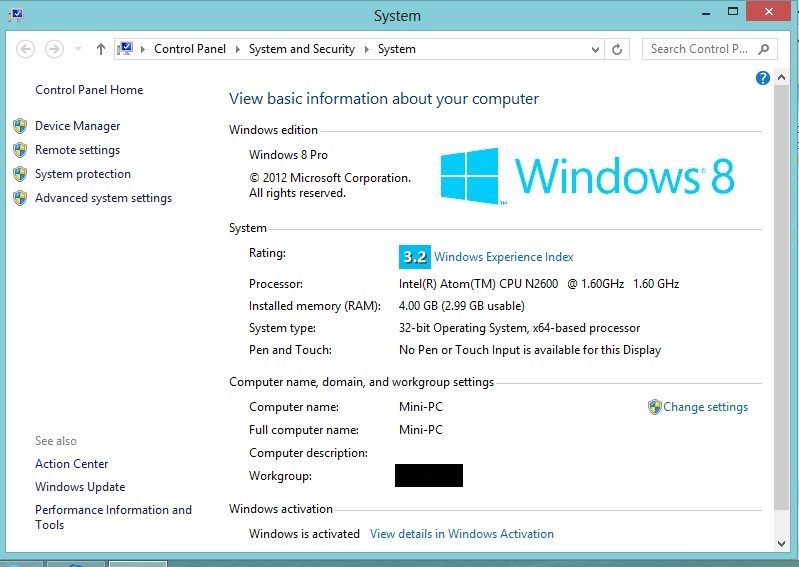The width and height of the screenshot is (799, 567).
Task: Select Computer name value 'Mini-PC'
Action: click(421, 407)
